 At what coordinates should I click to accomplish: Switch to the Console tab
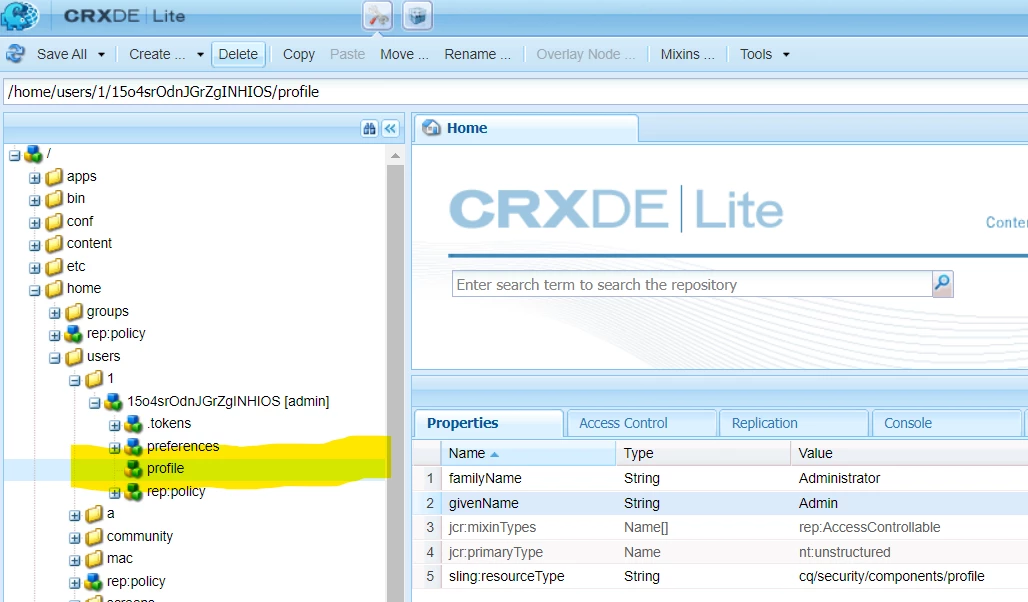tap(947, 423)
